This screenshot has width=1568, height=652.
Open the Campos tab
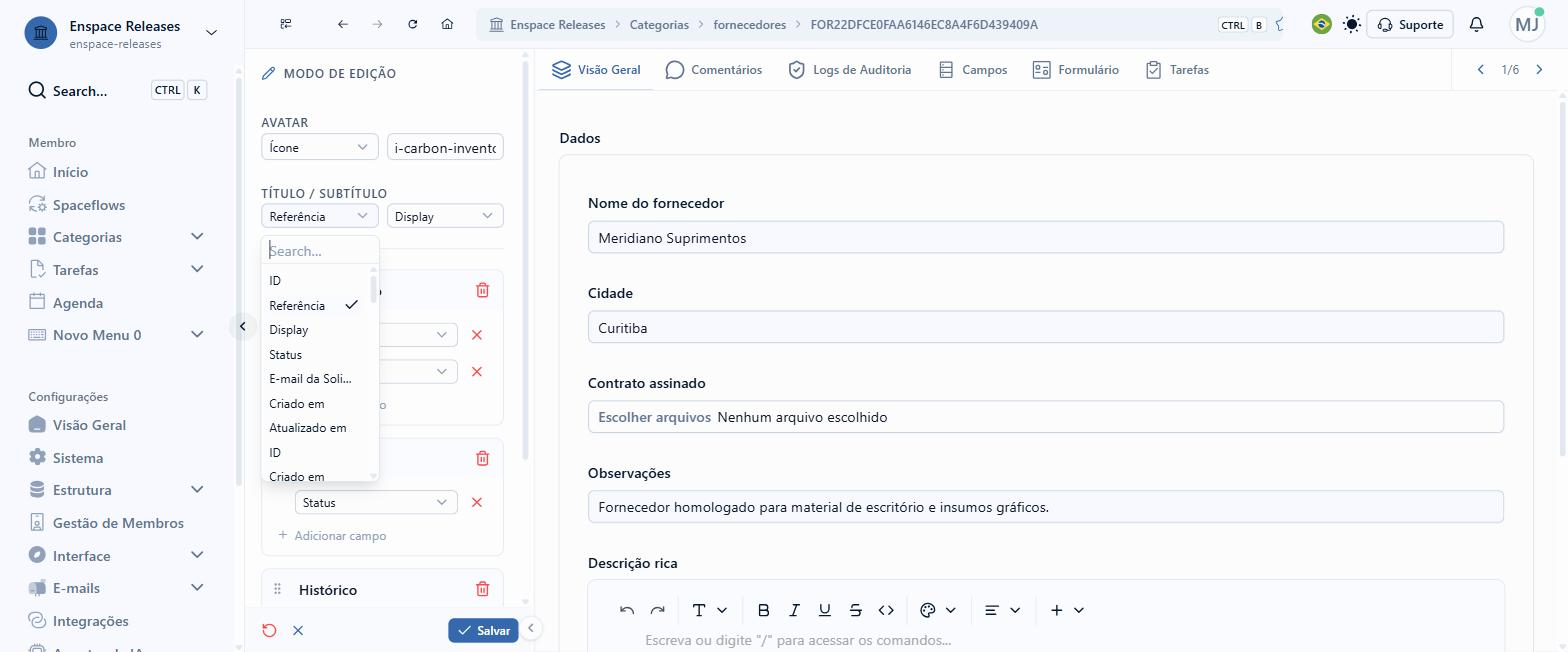pyautogui.click(x=972, y=69)
